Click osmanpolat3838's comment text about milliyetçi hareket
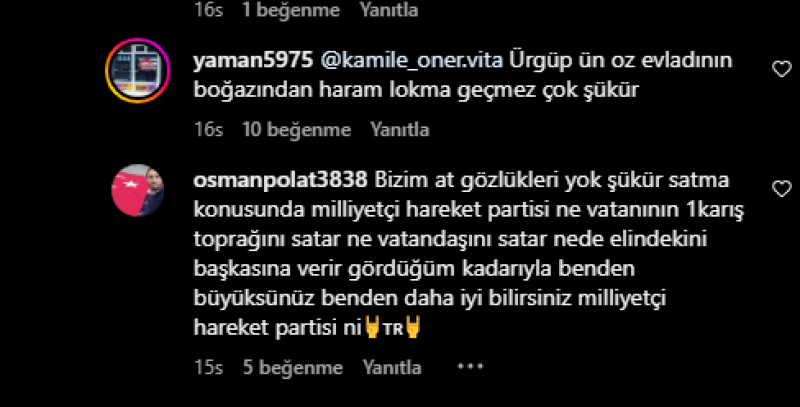This screenshot has width=800, height=407. coord(469,254)
